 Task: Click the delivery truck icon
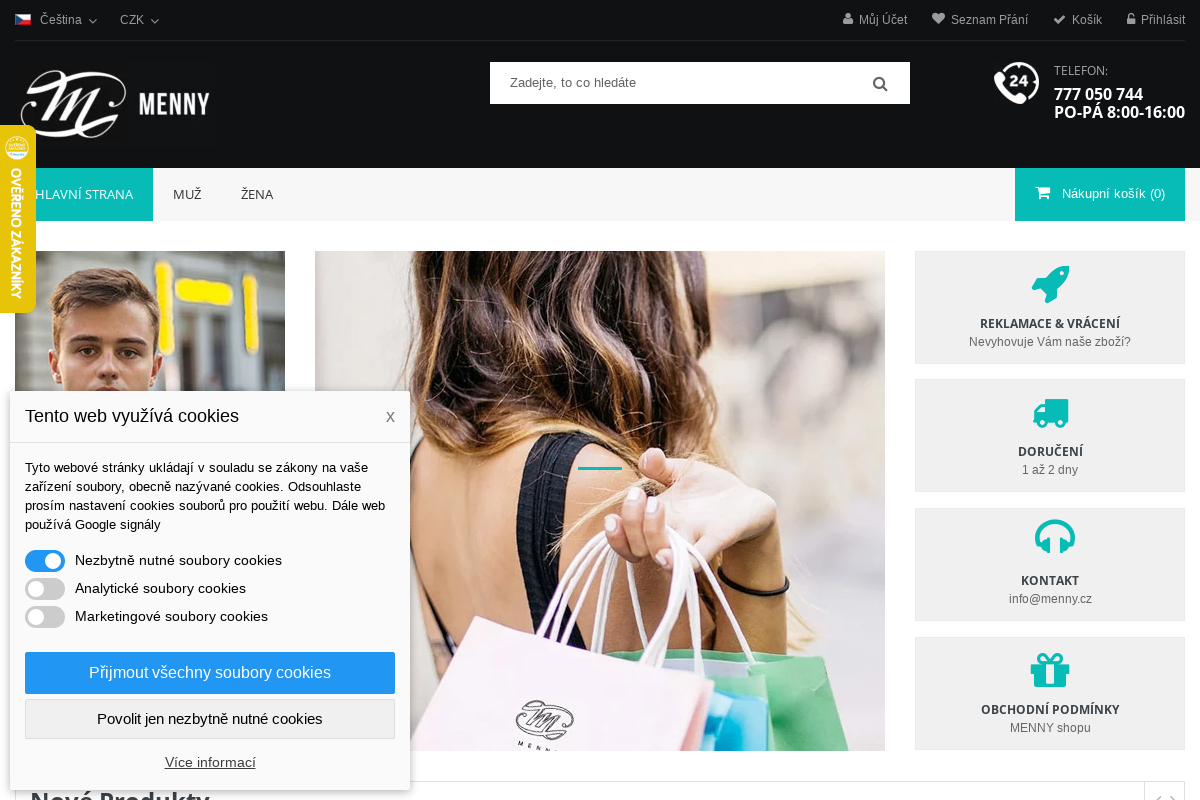[1050, 413]
